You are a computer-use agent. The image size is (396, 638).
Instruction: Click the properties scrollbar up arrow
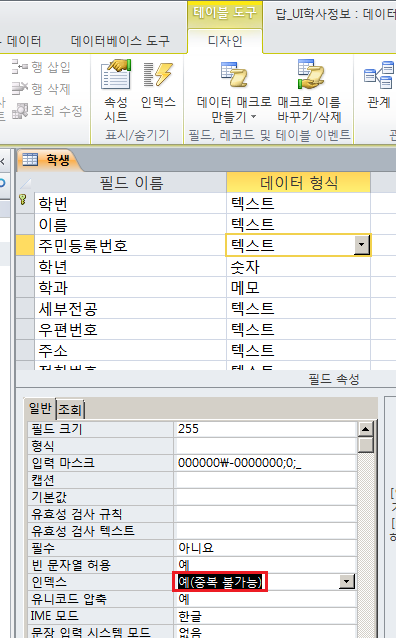coord(365,429)
